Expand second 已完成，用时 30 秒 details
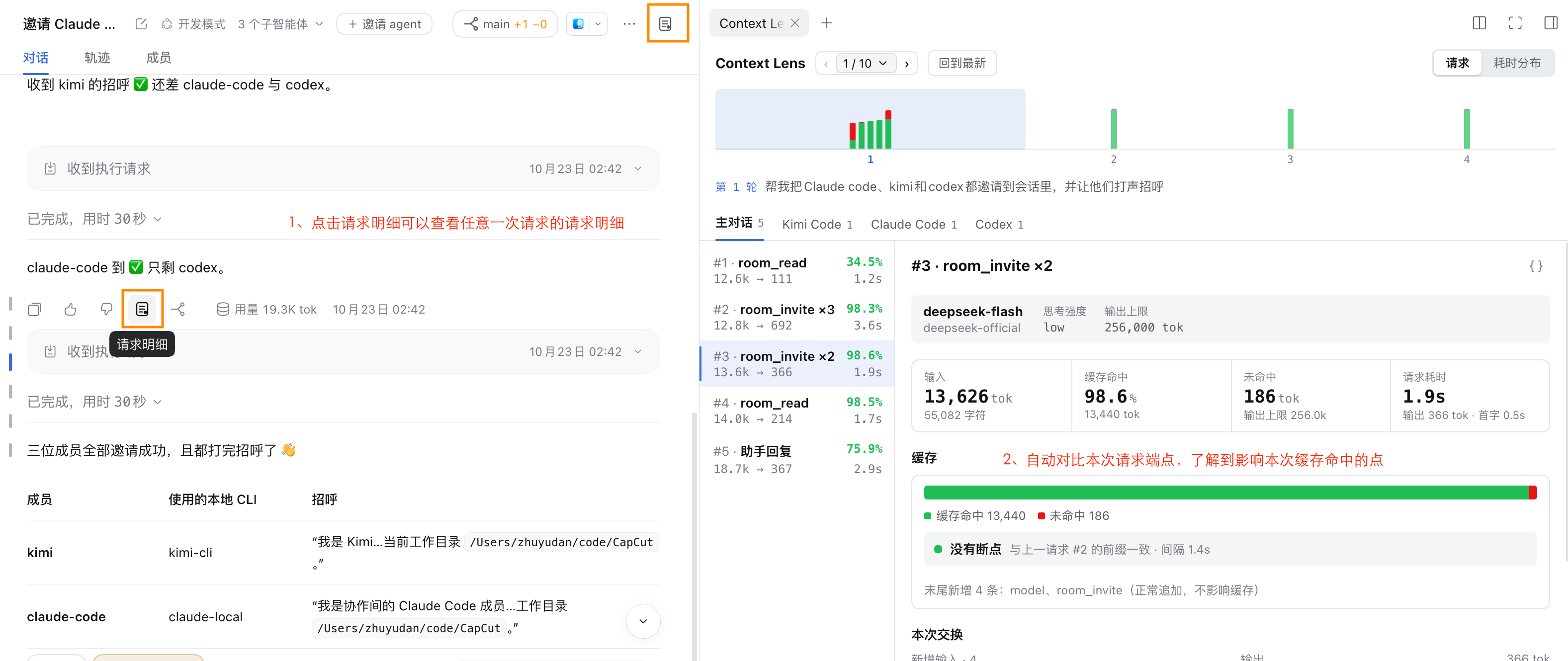 coord(94,402)
